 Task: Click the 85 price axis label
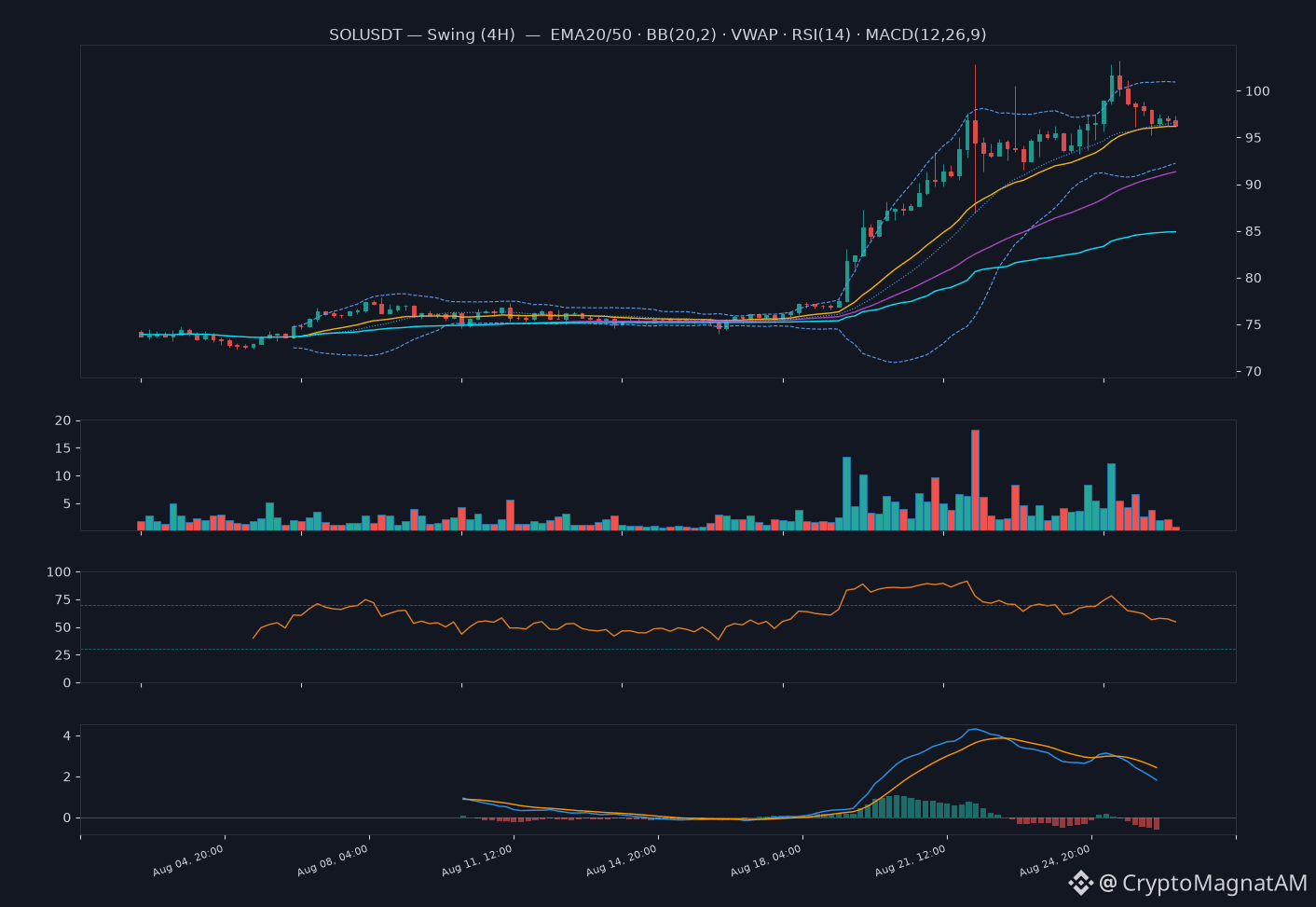tap(1254, 231)
